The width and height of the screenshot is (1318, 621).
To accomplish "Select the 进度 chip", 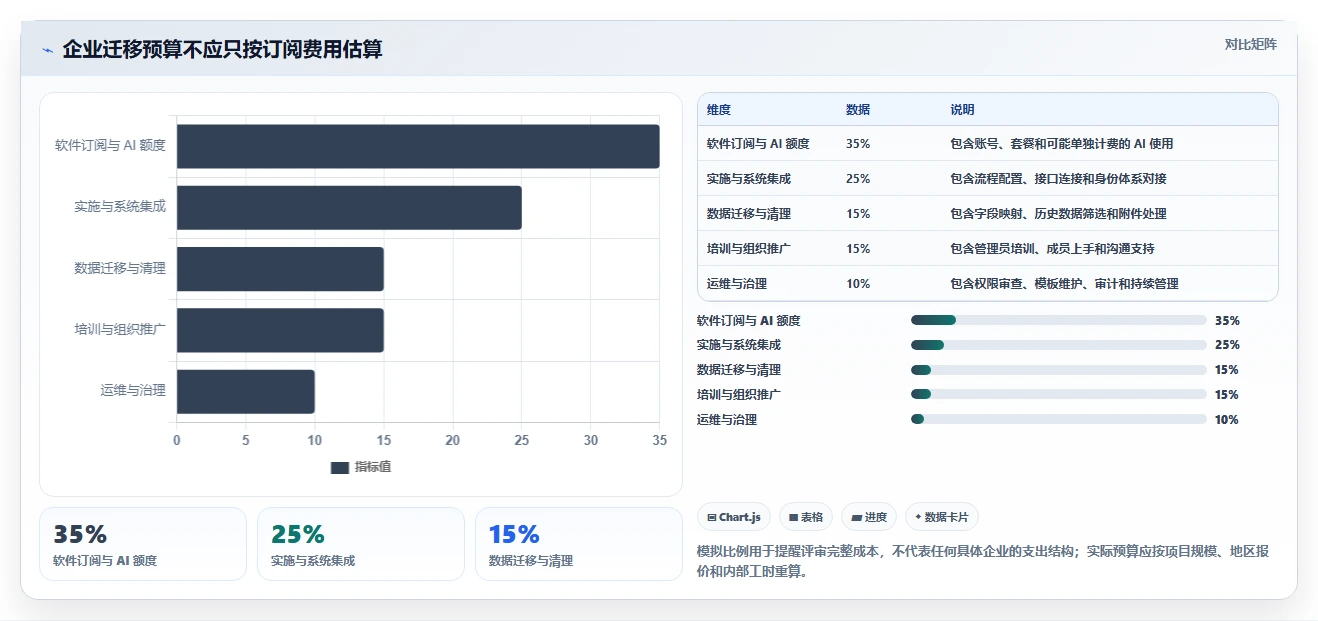I will point(869,517).
